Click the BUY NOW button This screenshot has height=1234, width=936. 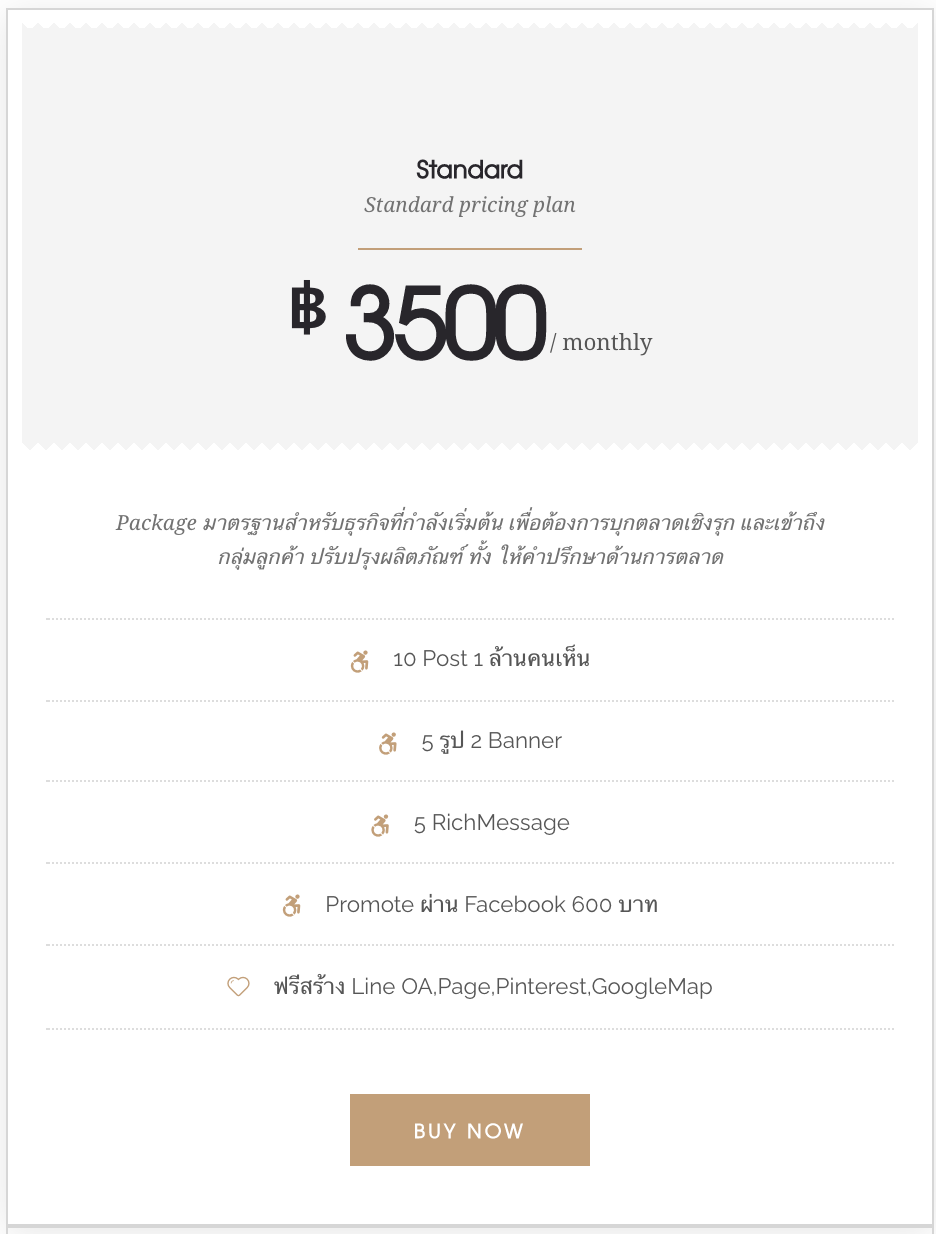pyautogui.click(x=470, y=1130)
